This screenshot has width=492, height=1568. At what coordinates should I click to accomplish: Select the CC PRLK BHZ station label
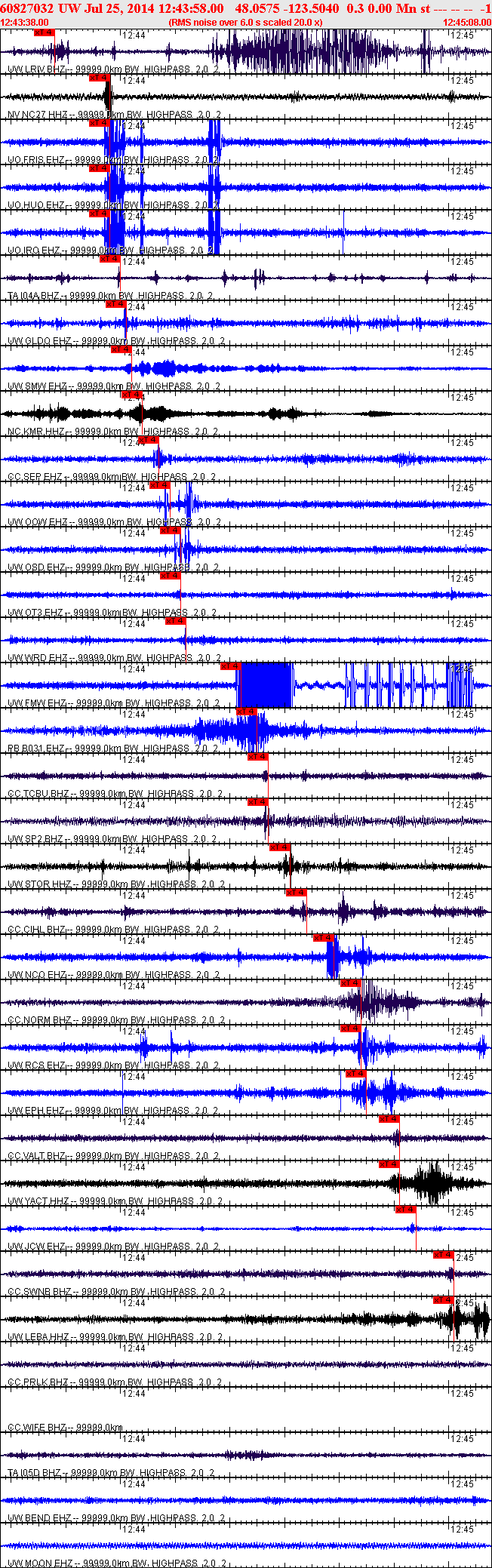click(x=38, y=1382)
